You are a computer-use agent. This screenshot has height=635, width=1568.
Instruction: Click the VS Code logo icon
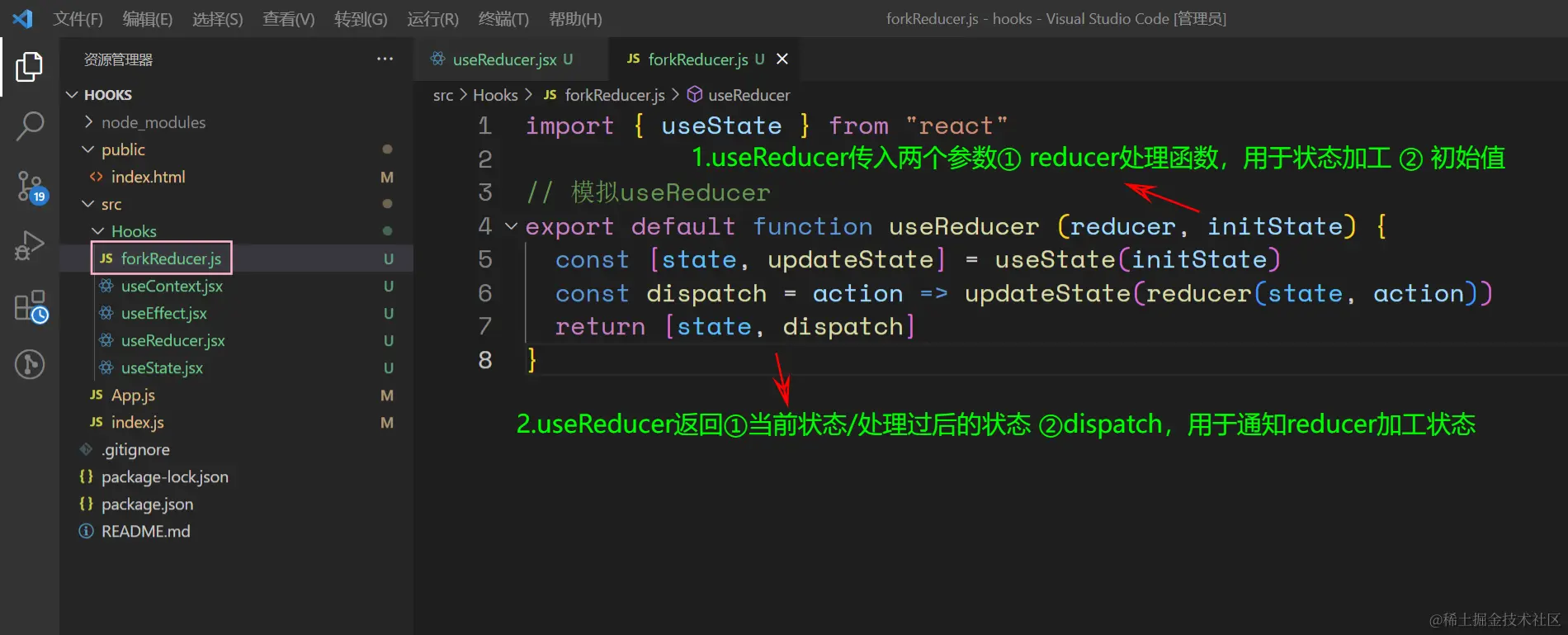[x=22, y=18]
